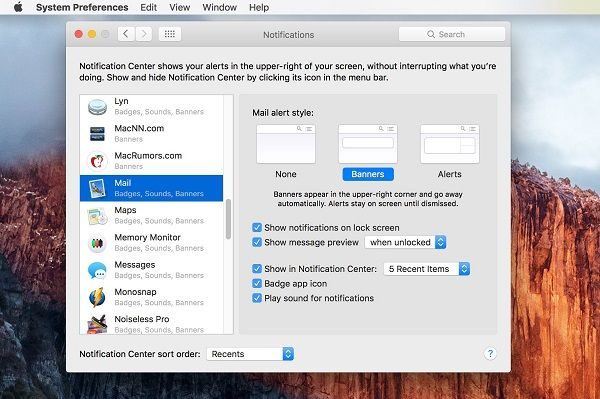The image size is (600, 399).
Task: Select the Memory Monitor row text
Action: [x=147, y=237]
